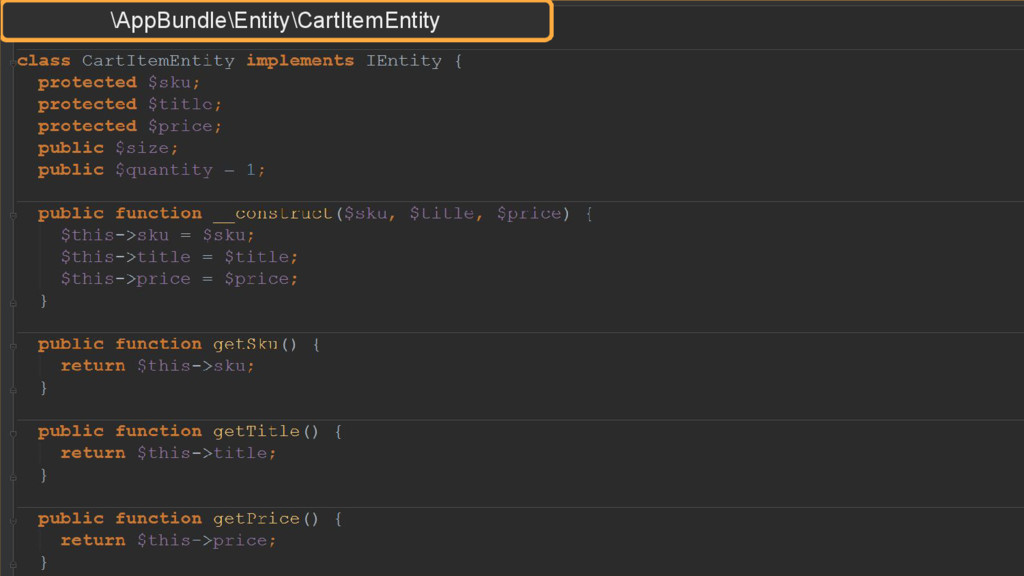The height and width of the screenshot is (576, 1024).
Task: Click the implements keyword
Action: point(300,61)
